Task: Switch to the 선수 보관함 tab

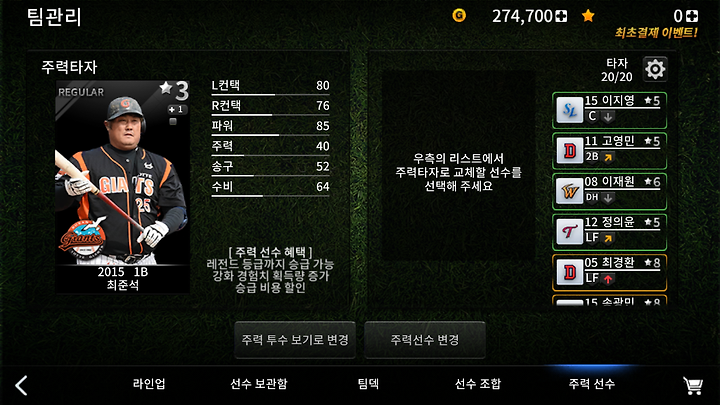Action: (x=259, y=383)
